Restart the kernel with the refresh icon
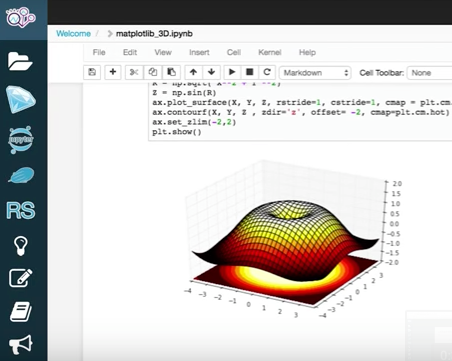Image resolution: width=452 pixels, height=361 pixels. click(x=267, y=72)
